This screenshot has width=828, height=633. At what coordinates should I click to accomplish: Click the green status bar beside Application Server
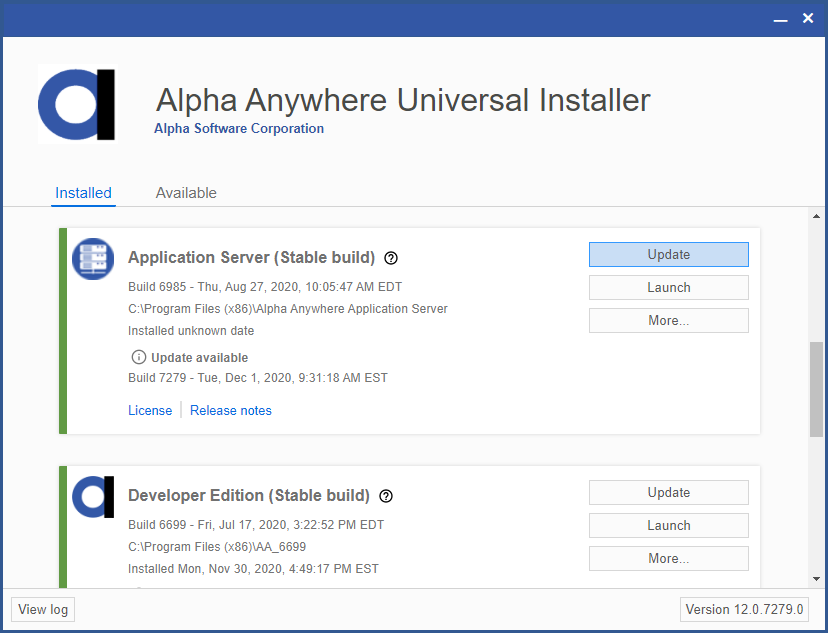coord(62,330)
